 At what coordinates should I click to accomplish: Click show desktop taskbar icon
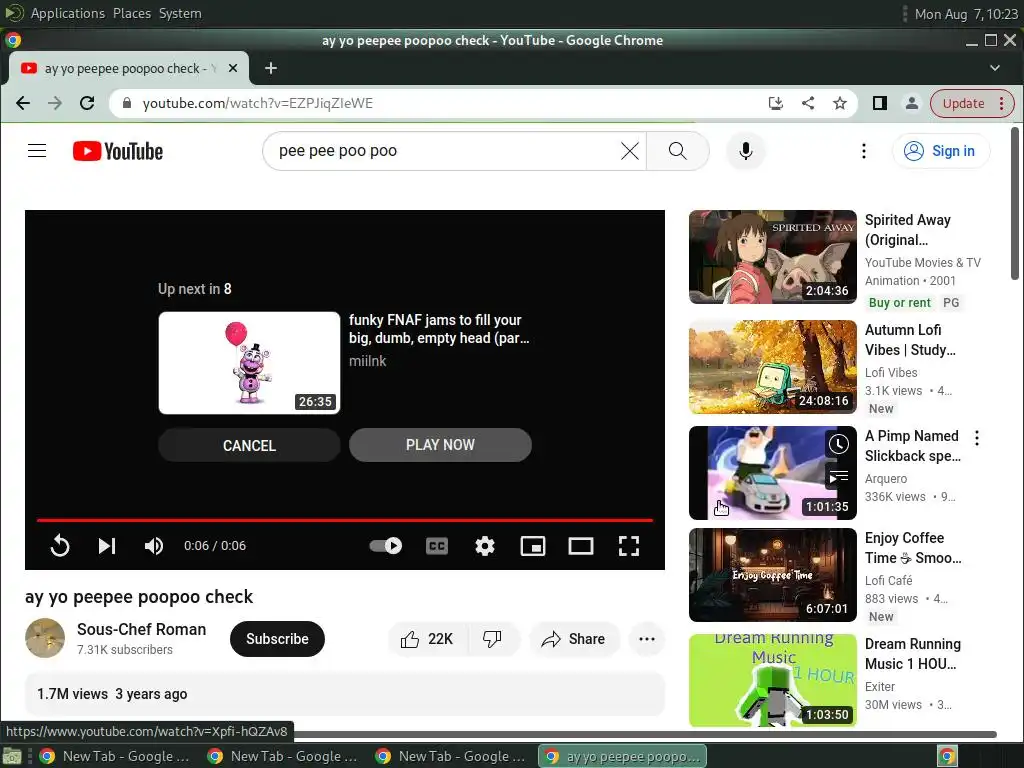[12, 757]
